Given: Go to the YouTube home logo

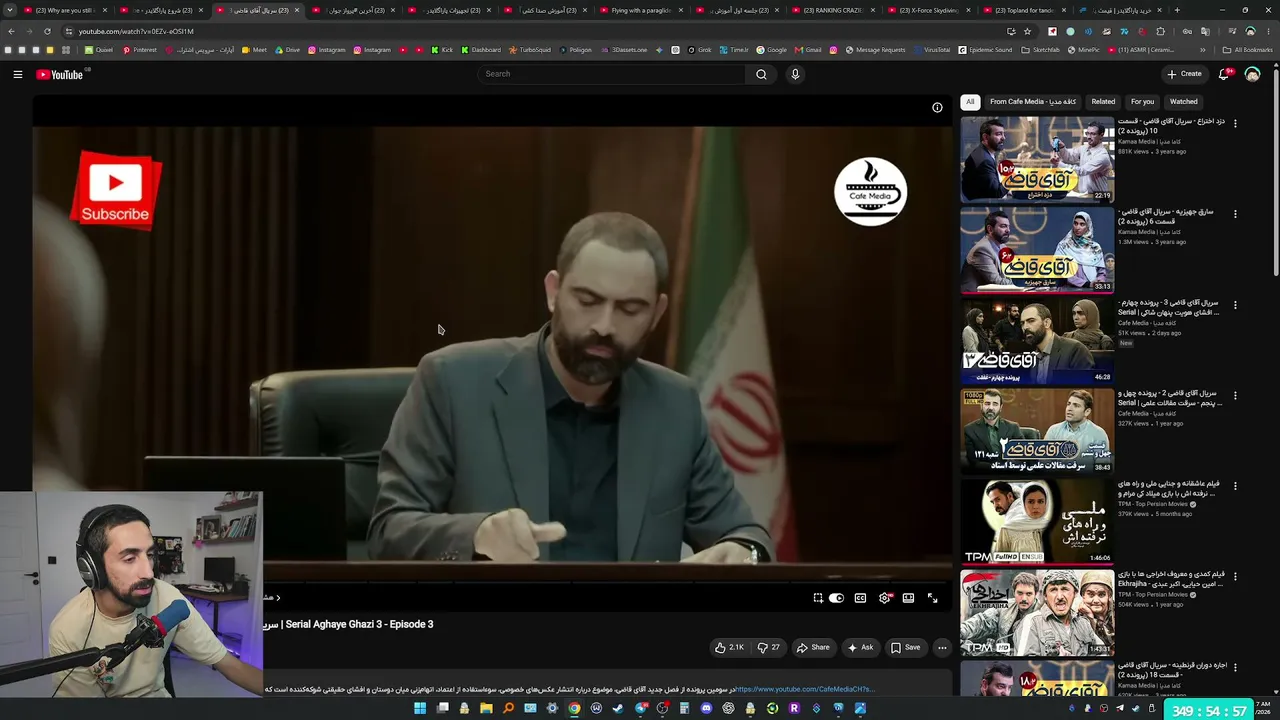Looking at the screenshot, I should point(60,74).
